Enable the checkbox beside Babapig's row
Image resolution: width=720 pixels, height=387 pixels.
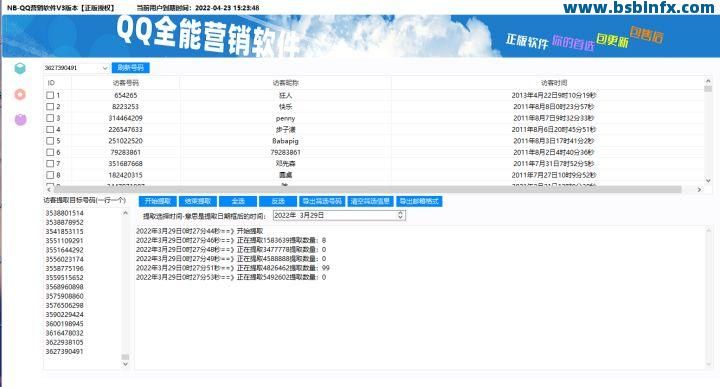tap(50, 141)
